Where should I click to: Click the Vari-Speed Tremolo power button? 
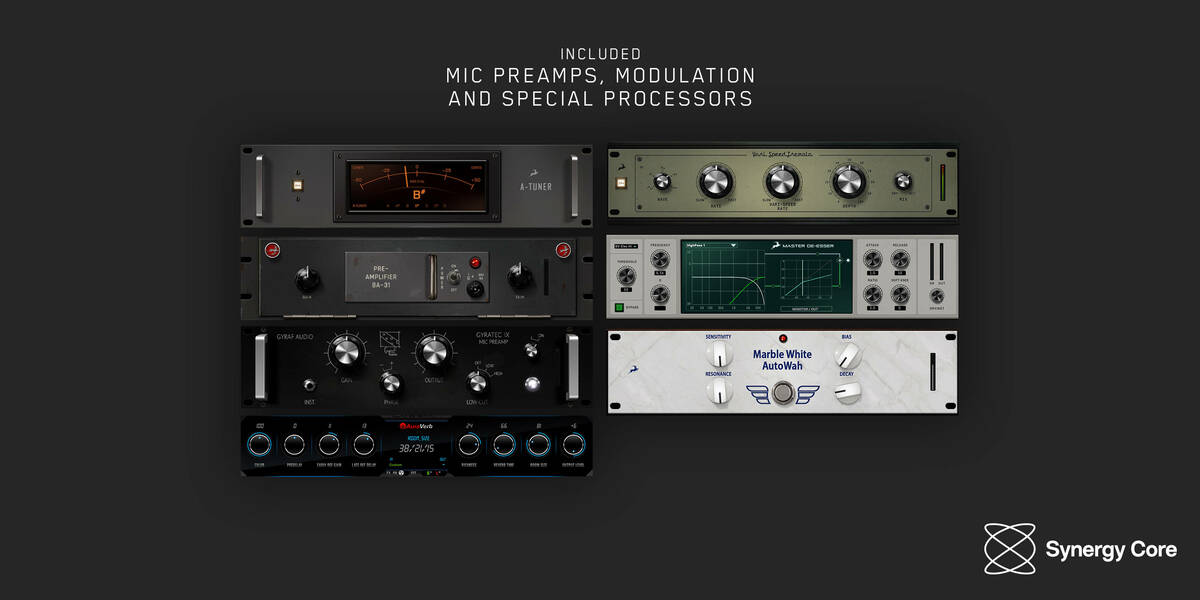621,184
